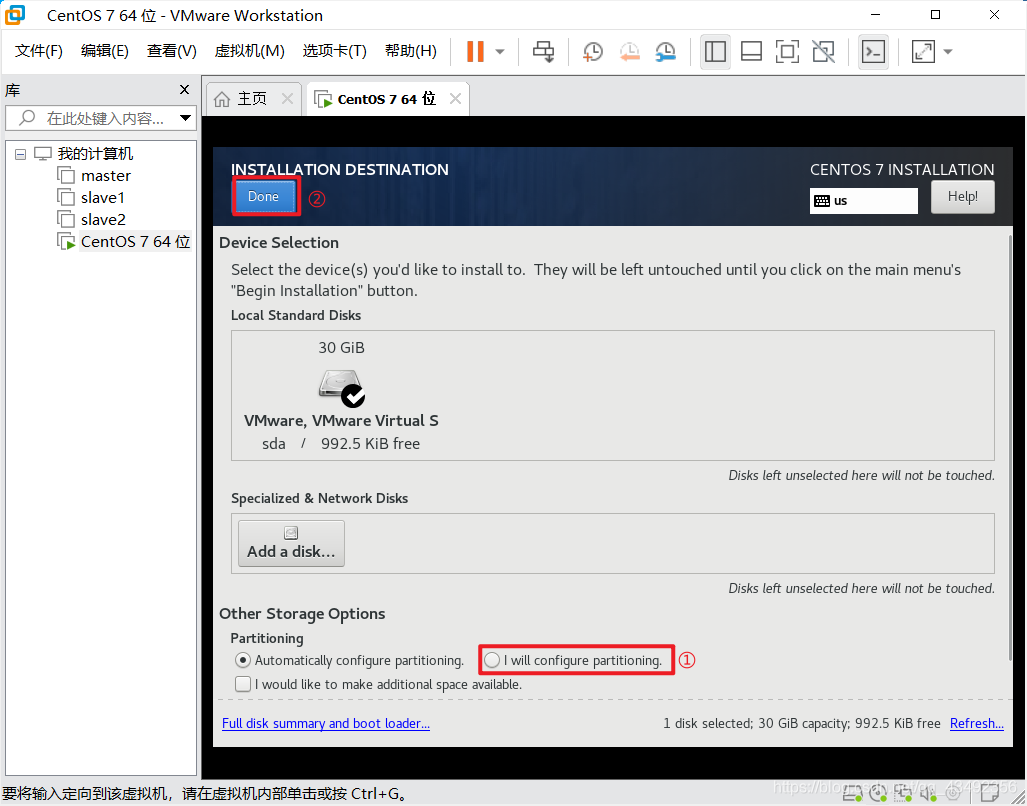Select CentOS 7 64 位 in library tree

point(124,242)
